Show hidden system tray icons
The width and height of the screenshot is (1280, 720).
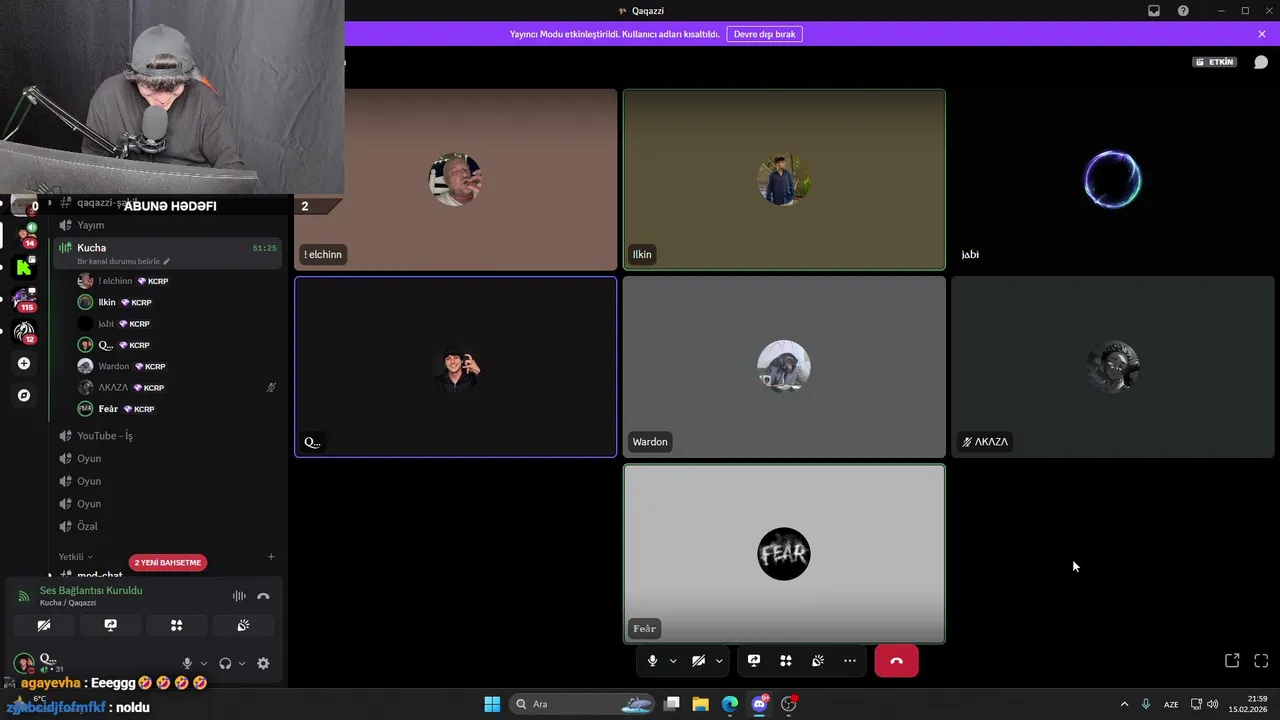point(1124,704)
